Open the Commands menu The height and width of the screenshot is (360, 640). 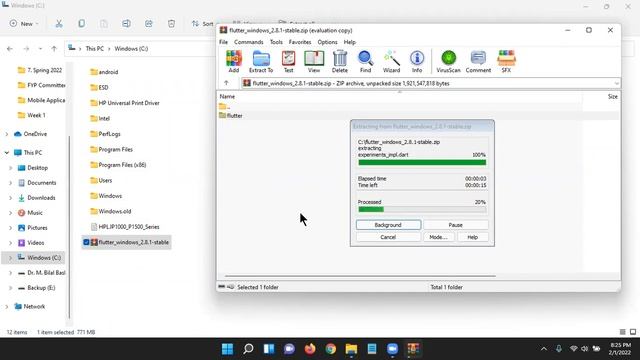tap(249, 42)
